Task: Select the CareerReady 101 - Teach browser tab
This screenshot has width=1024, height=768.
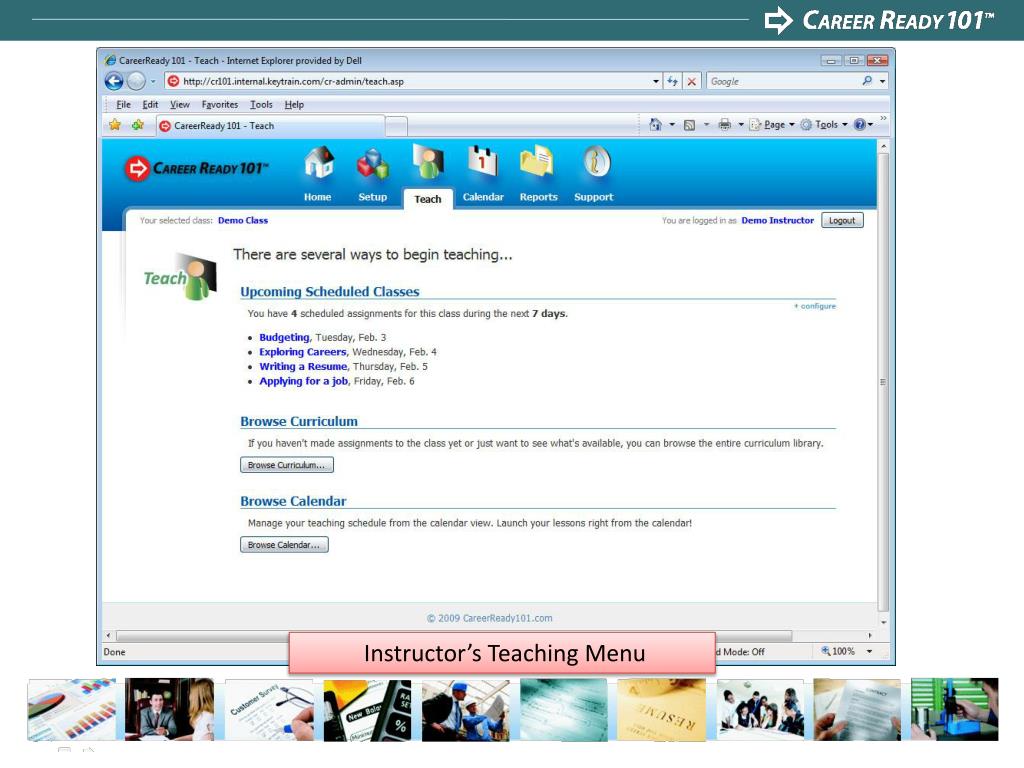Action: point(270,125)
